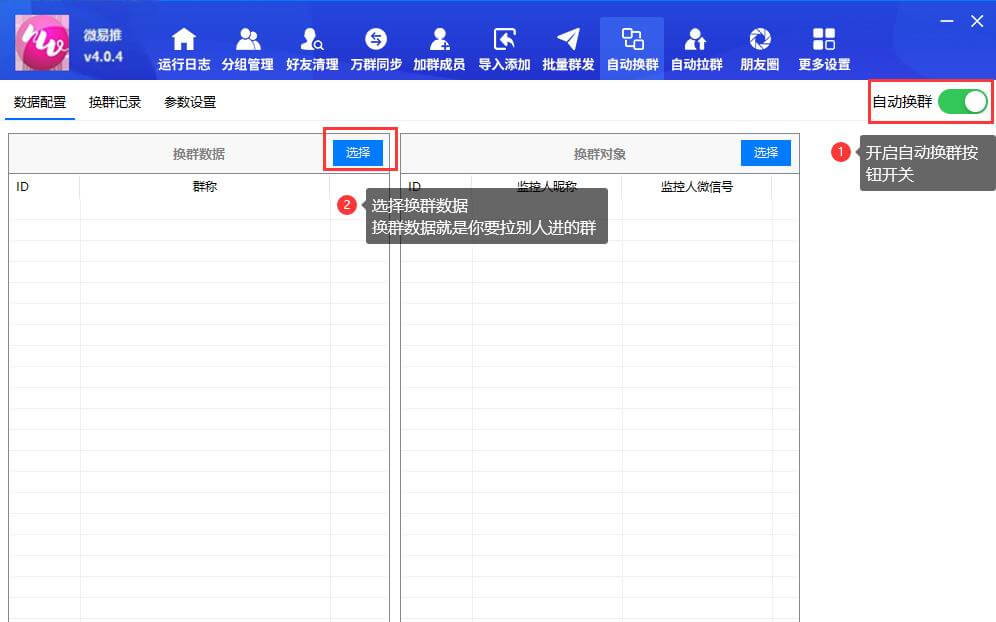The width and height of the screenshot is (996, 622).
Task: Click 选择 next to 换群数据
Action: coord(357,153)
